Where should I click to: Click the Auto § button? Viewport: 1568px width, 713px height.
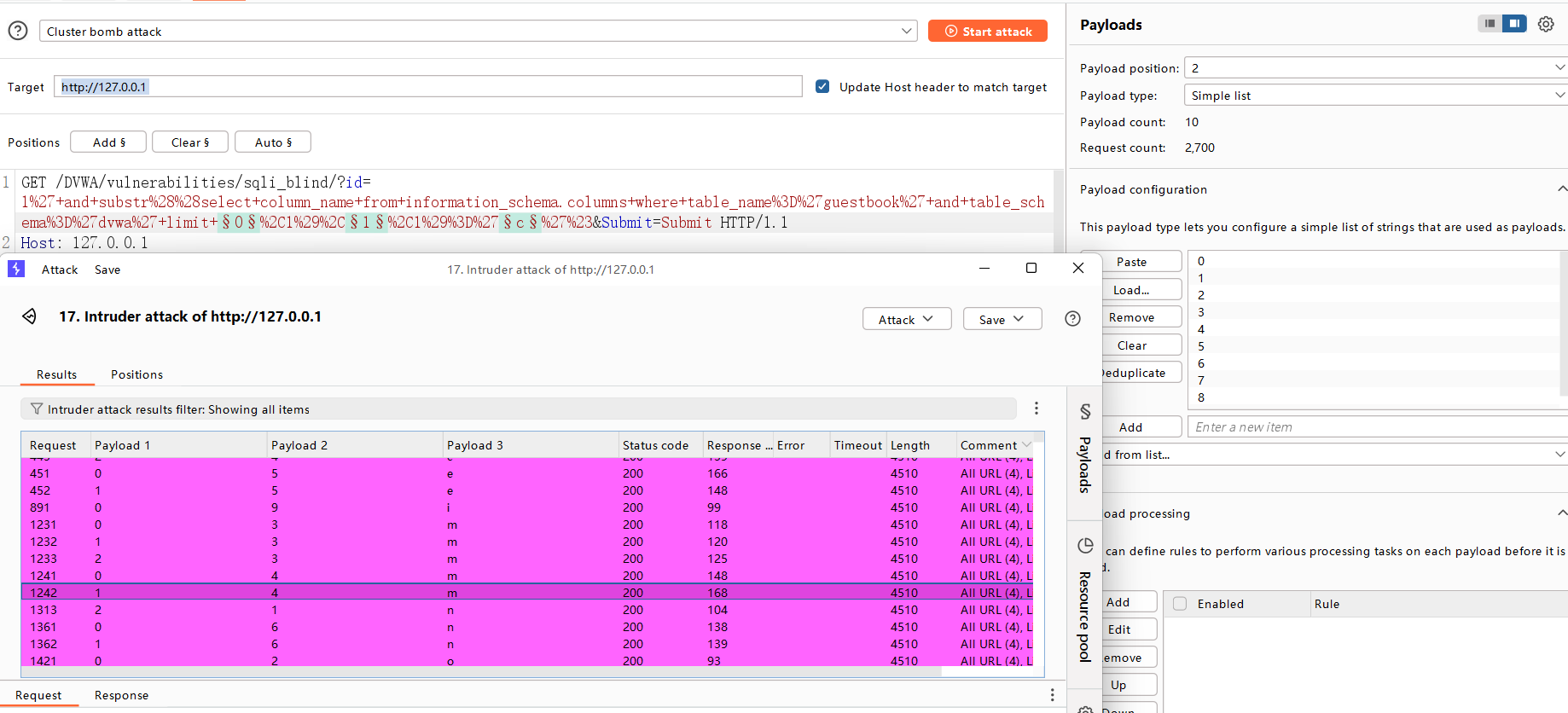pyautogui.click(x=273, y=142)
